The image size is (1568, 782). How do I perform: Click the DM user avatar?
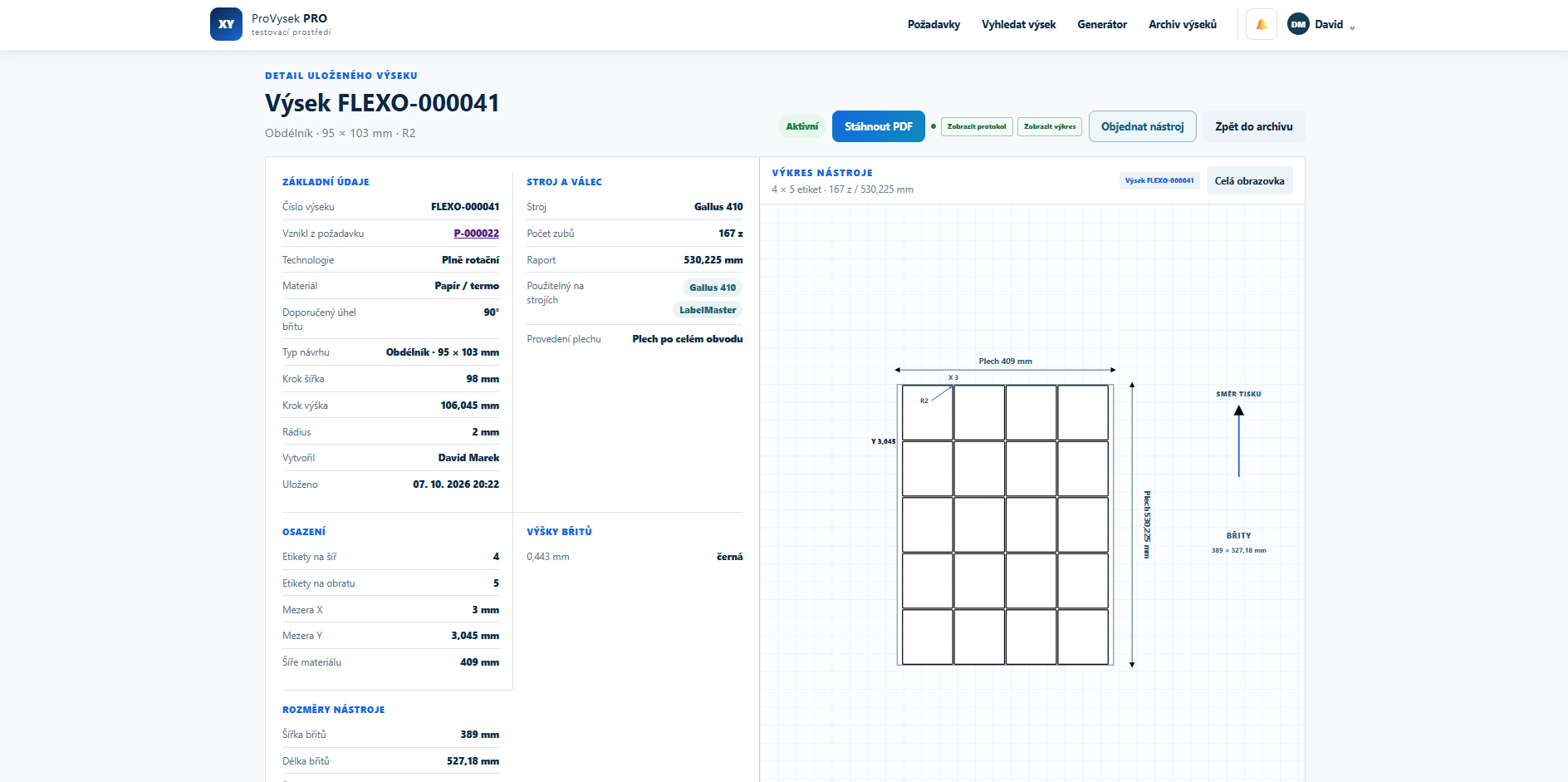pos(1298,24)
